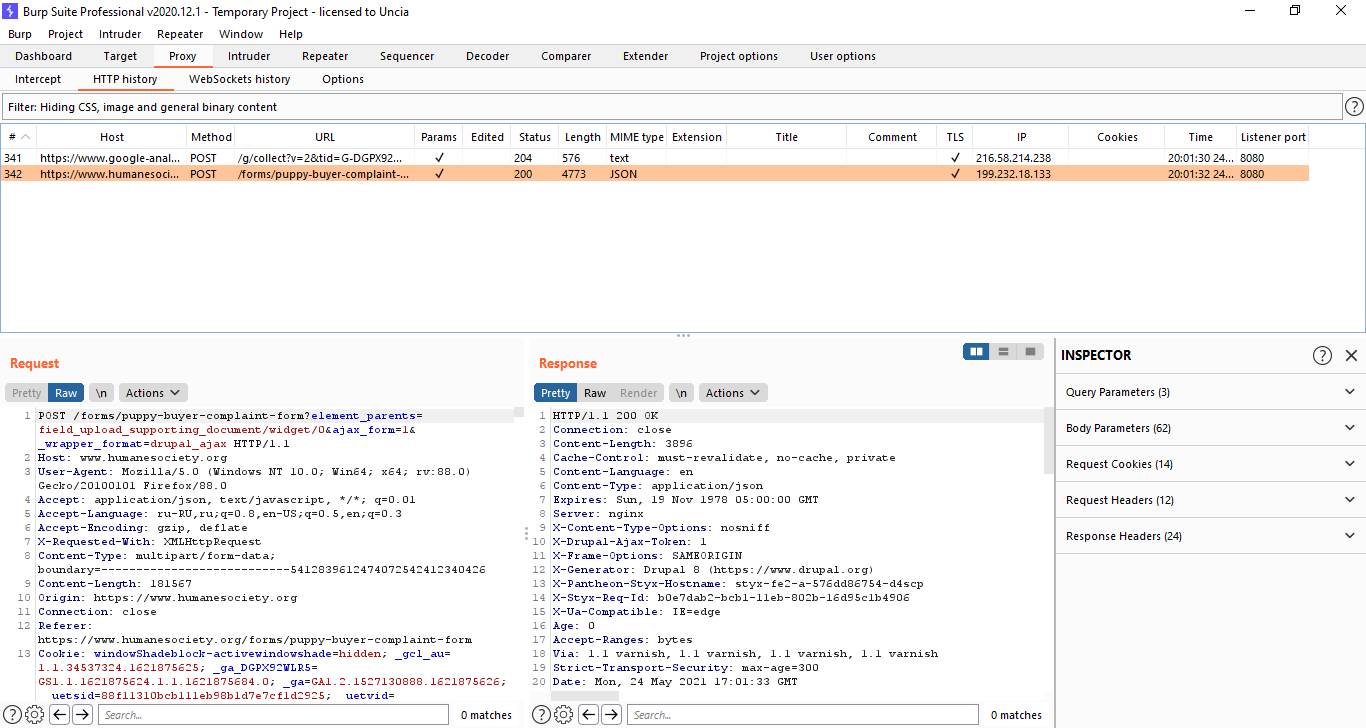
Task: Open search settings gear in Request panel
Action: [34, 714]
